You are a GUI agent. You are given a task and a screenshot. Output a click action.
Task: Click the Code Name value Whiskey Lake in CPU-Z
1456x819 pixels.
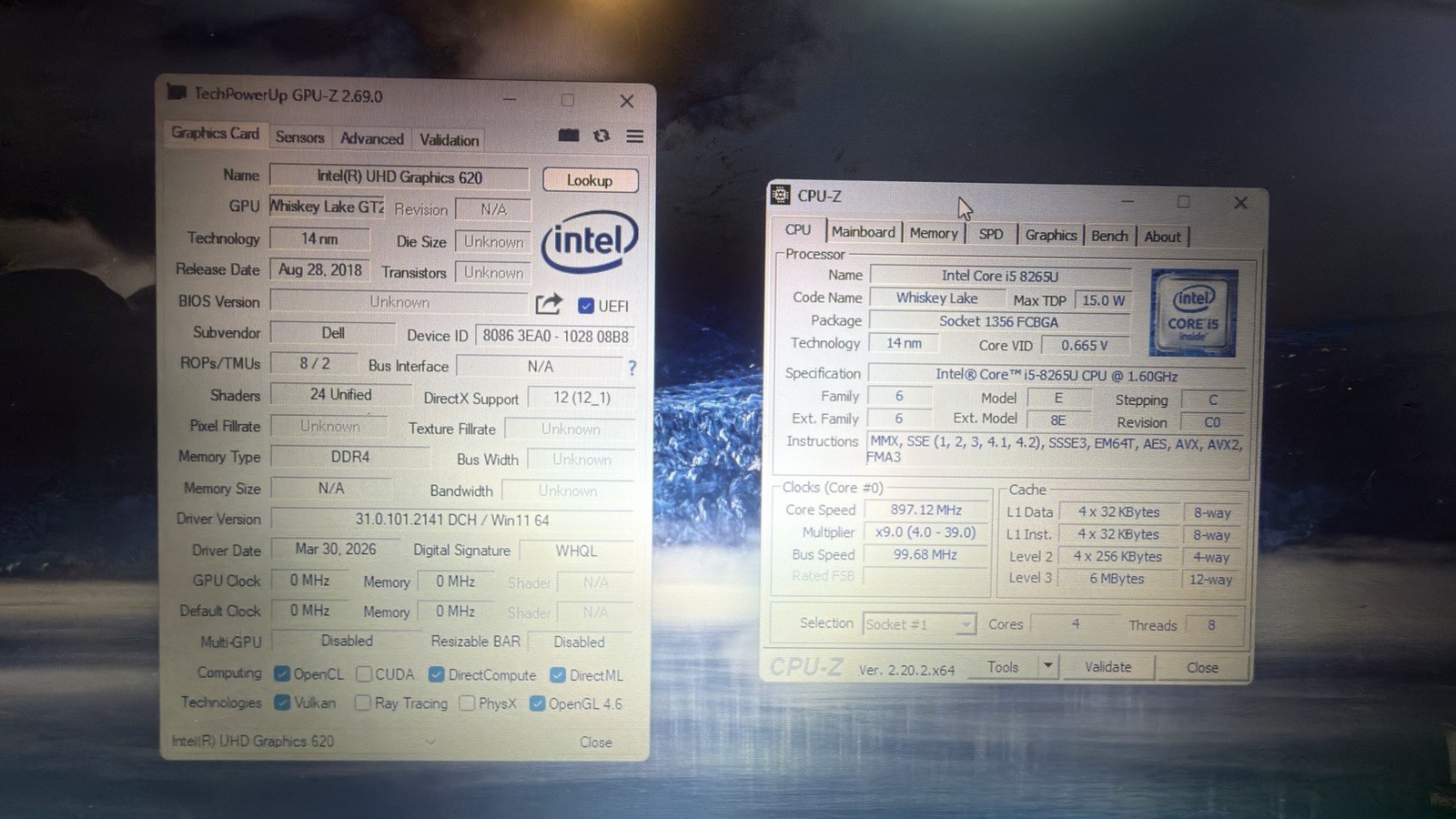[936, 298]
